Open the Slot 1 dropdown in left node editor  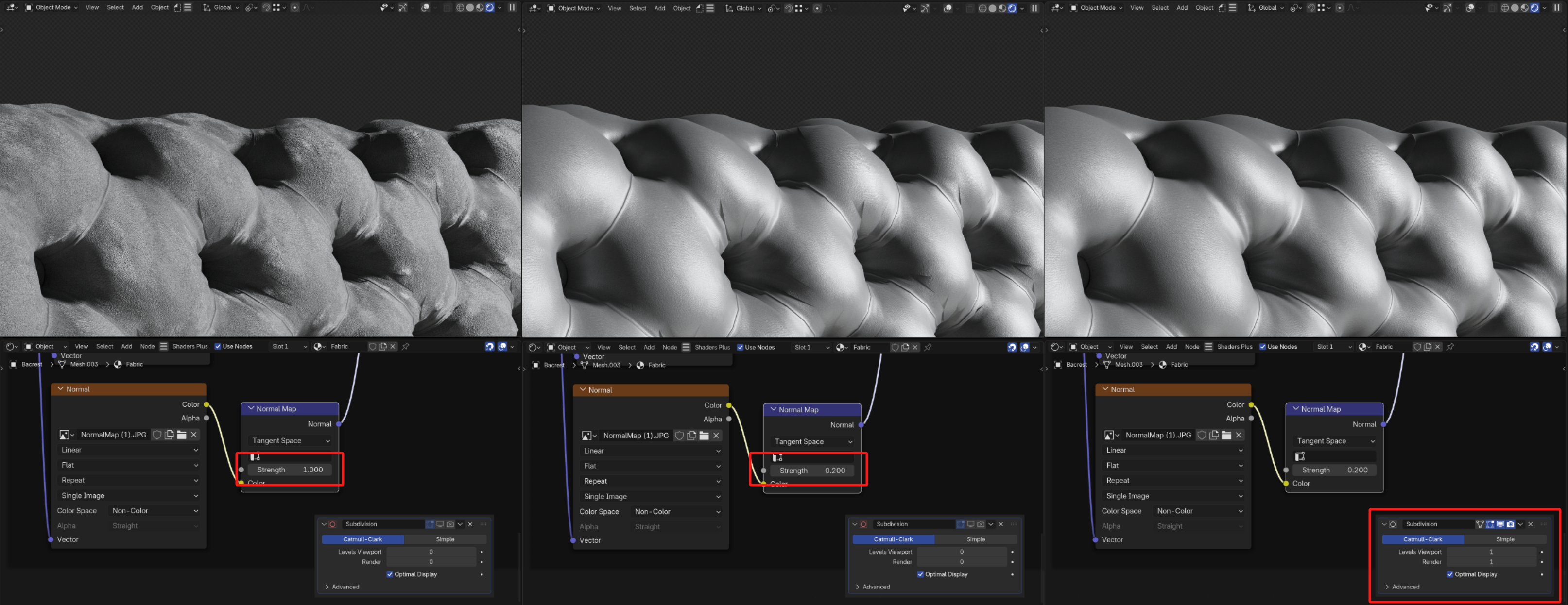[289, 347]
